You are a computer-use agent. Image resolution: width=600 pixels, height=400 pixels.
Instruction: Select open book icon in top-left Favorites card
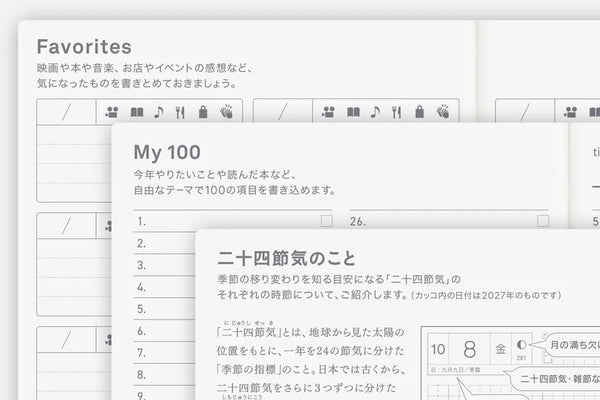(137, 112)
